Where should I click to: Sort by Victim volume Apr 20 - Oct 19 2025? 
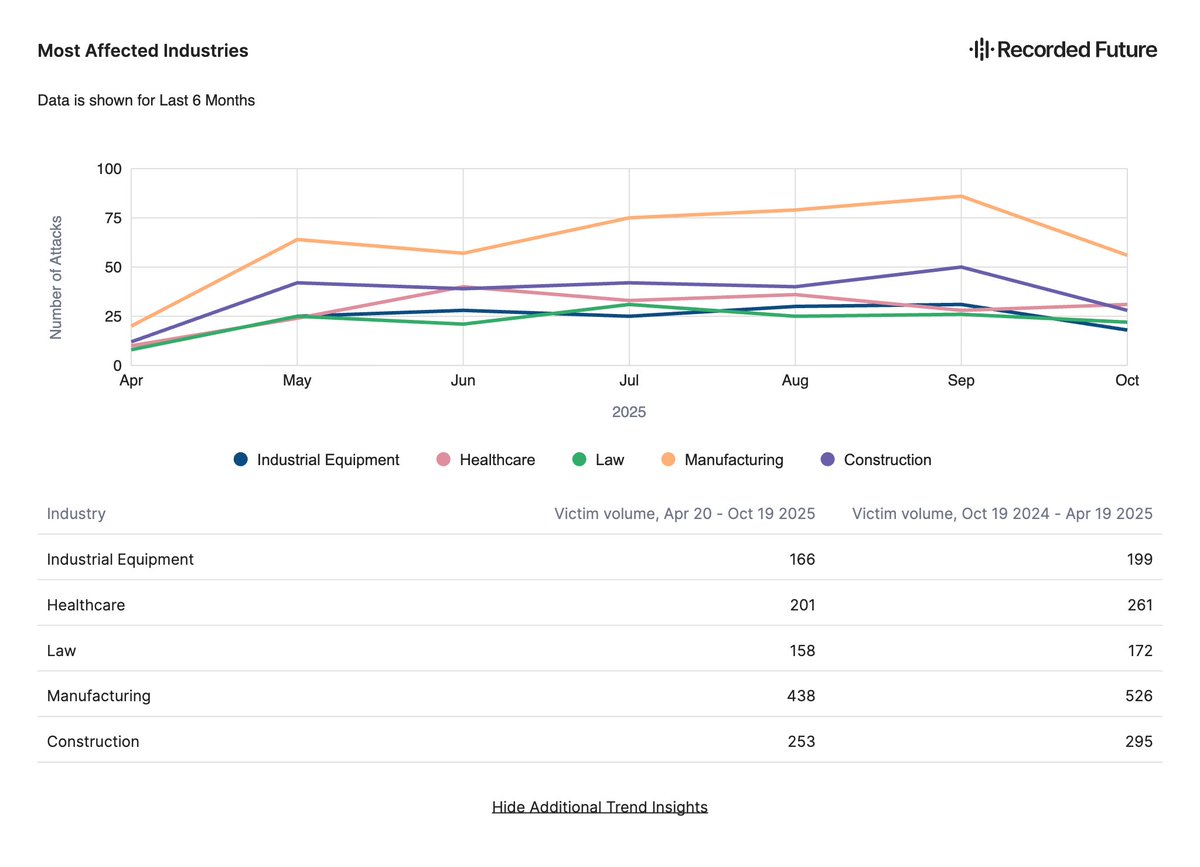(x=685, y=514)
